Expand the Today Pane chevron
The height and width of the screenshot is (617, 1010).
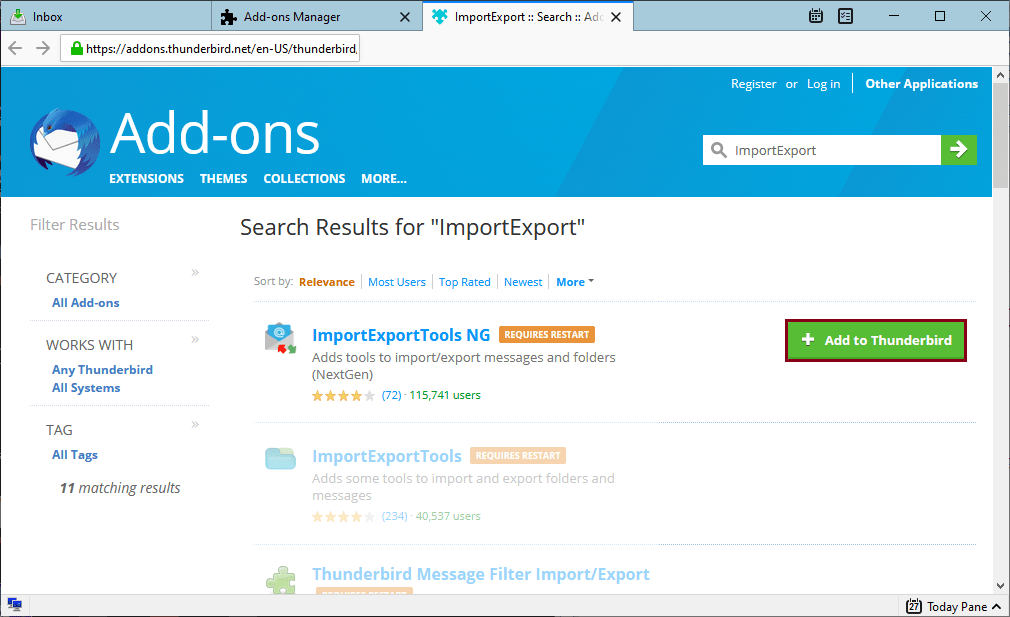[996, 606]
